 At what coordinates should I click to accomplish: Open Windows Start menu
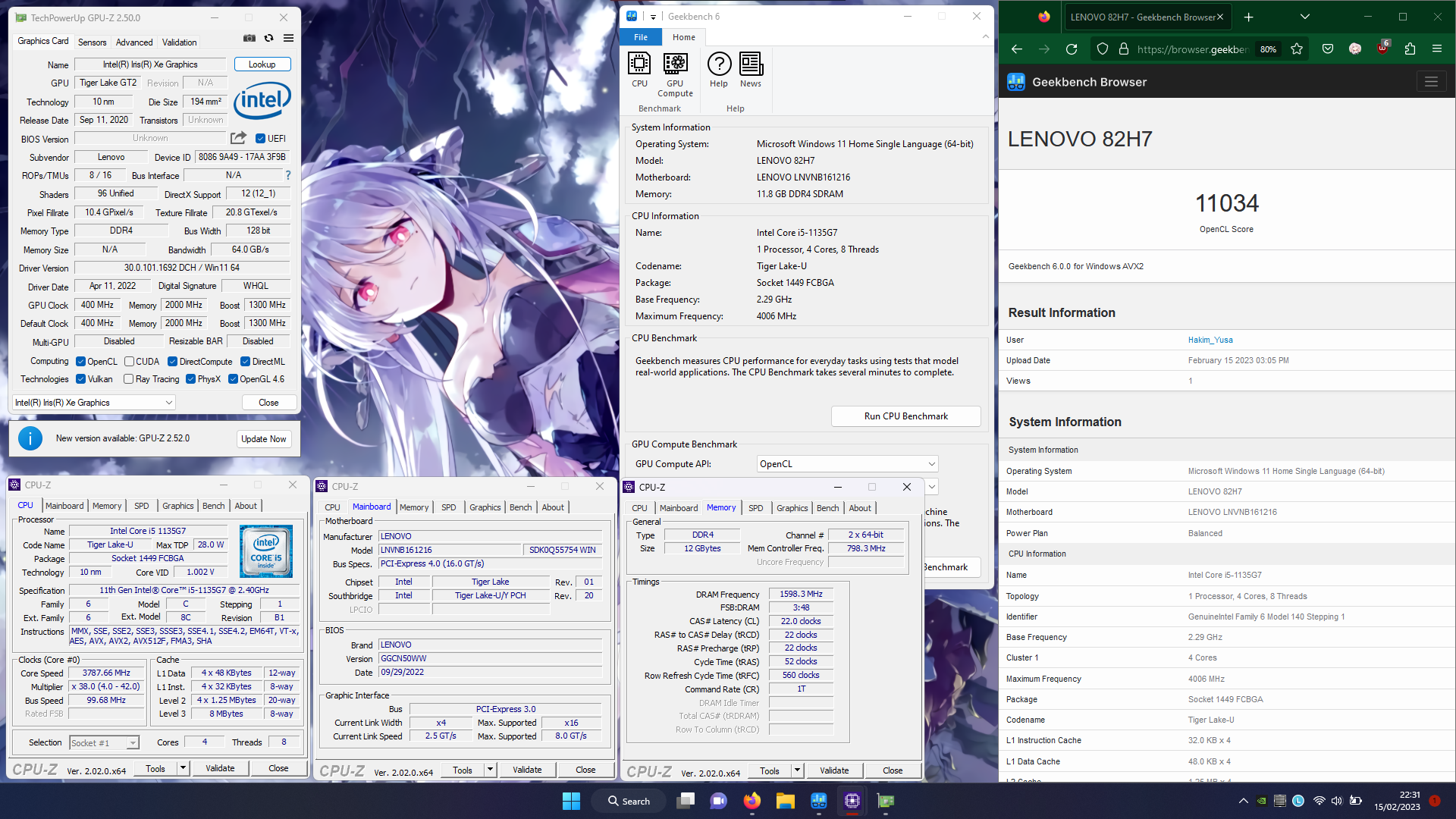click(x=571, y=801)
